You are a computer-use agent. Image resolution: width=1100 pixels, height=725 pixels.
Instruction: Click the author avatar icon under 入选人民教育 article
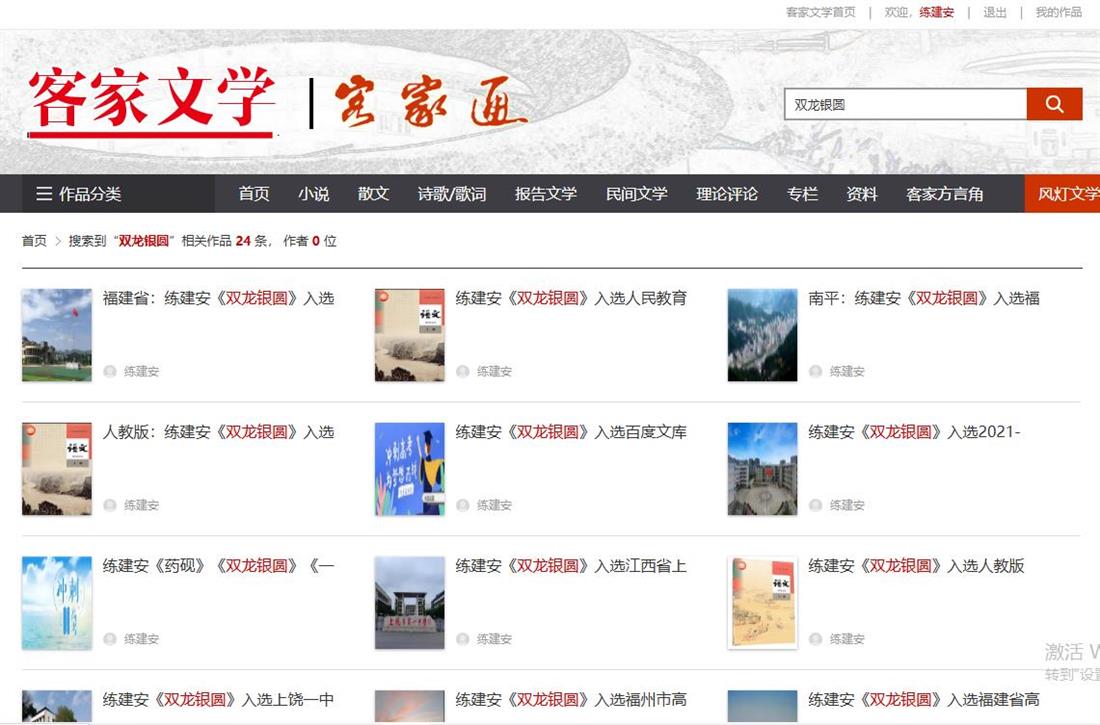(x=463, y=371)
